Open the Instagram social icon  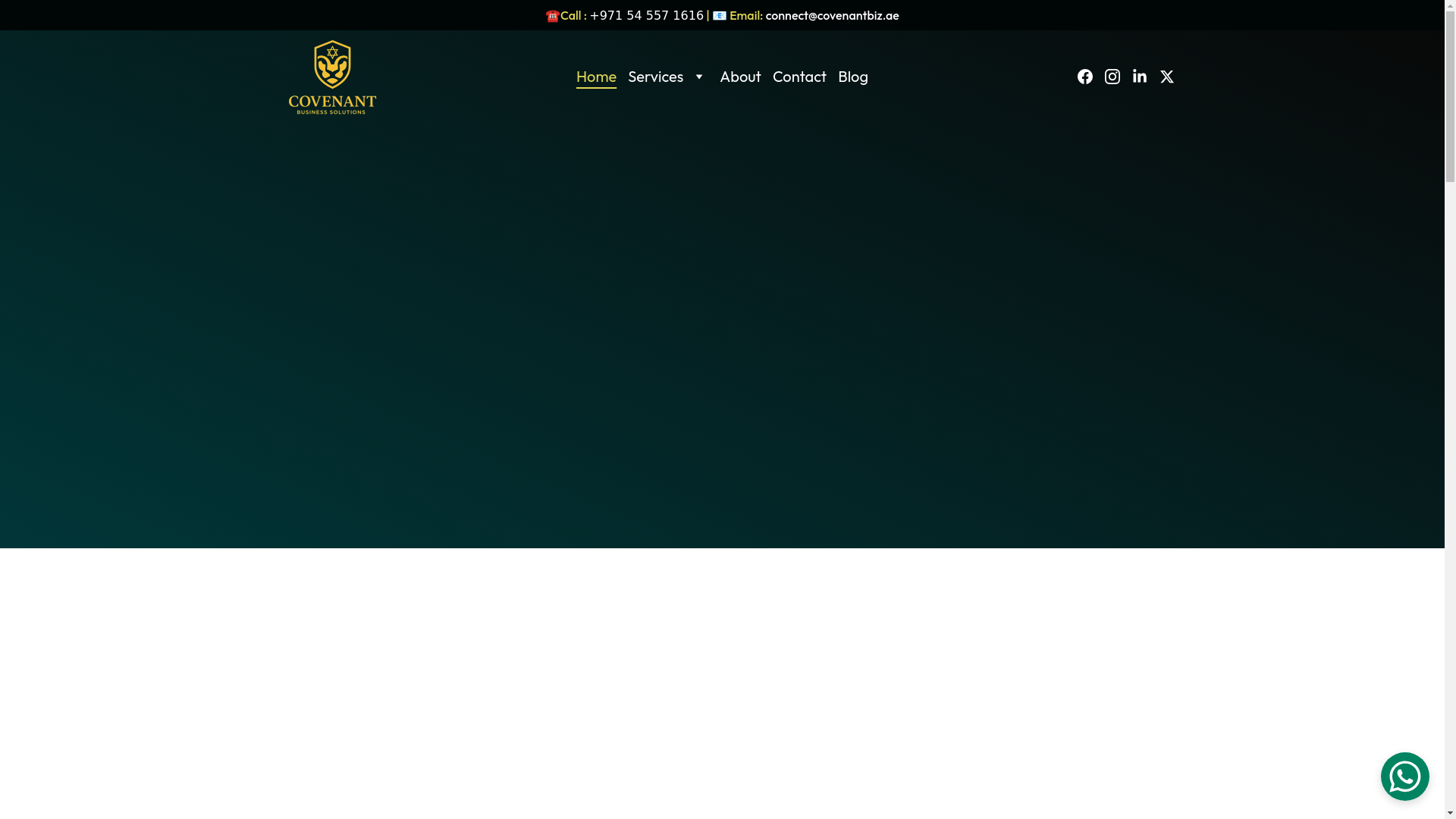click(x=1112, y=77)
